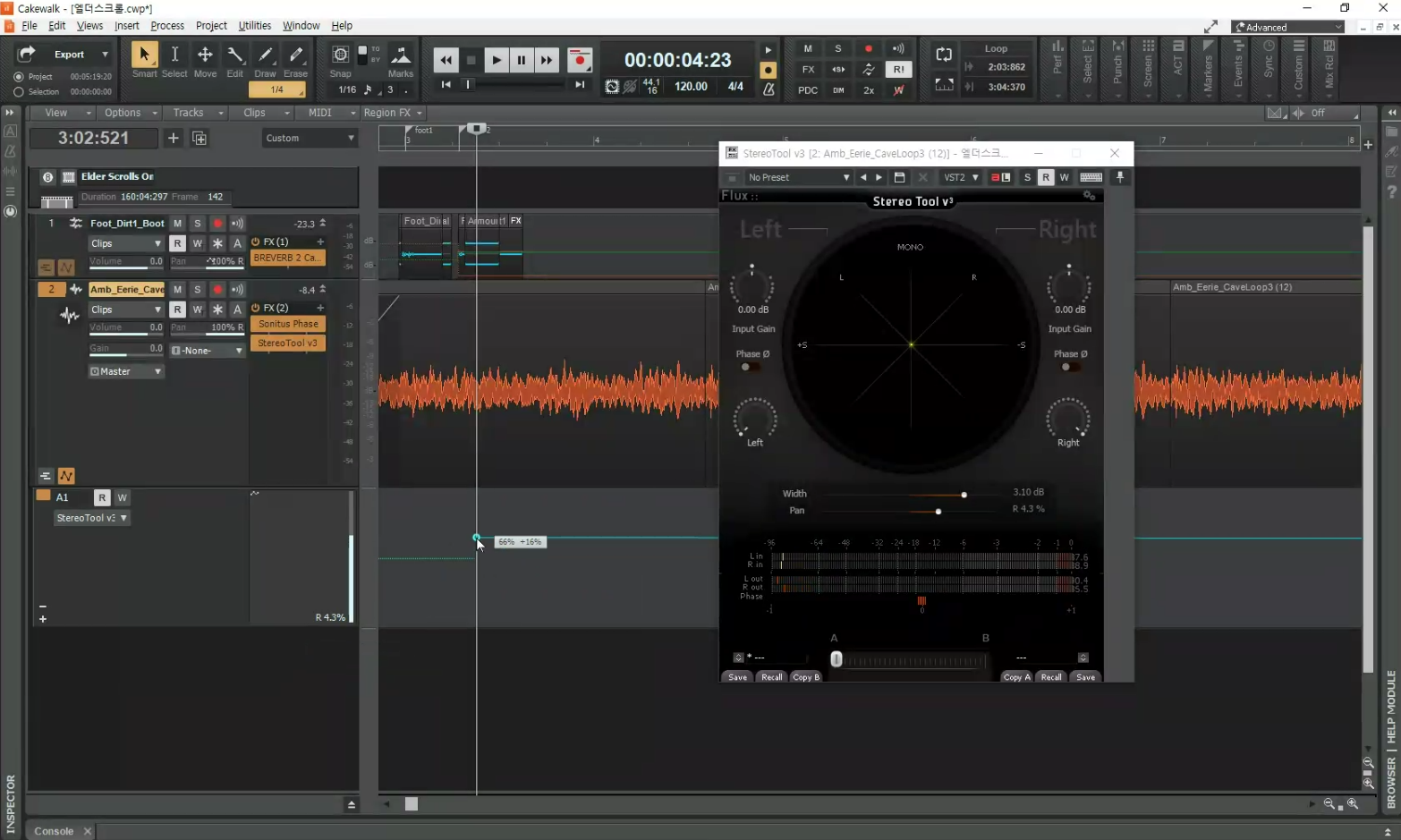
Task: Go to project start
Action: click(446, 85)
